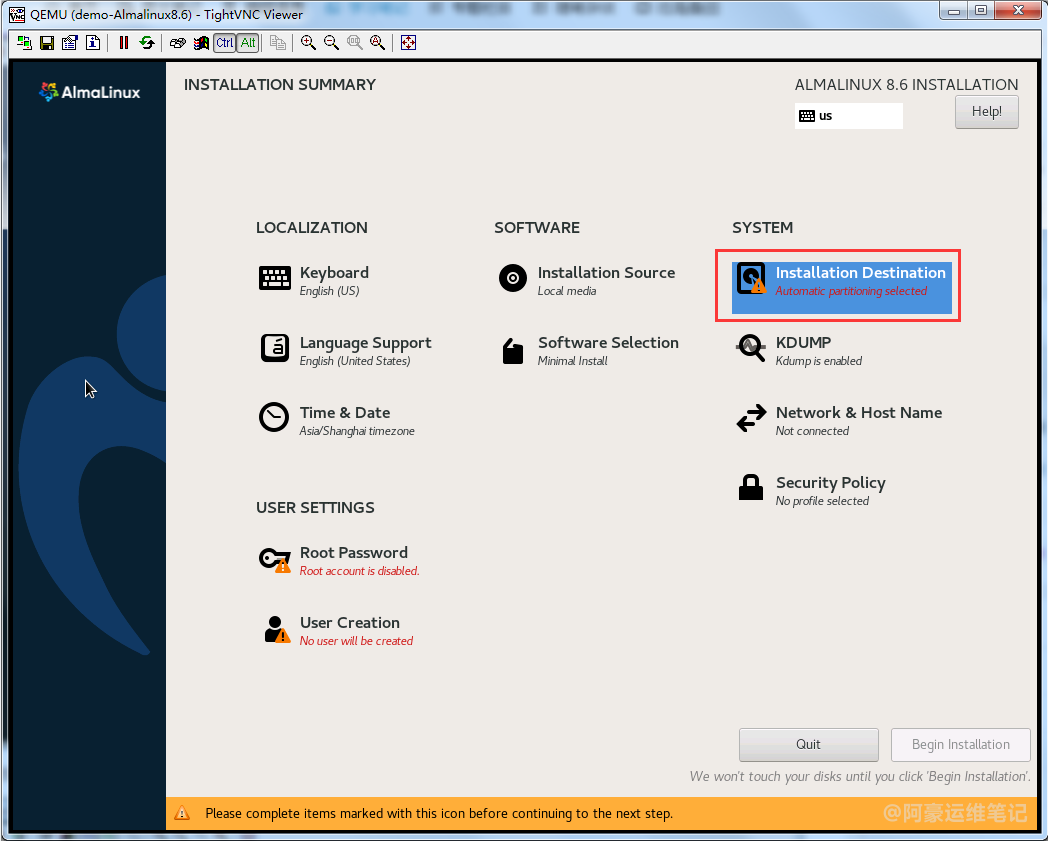Click the Quit button

809,745
